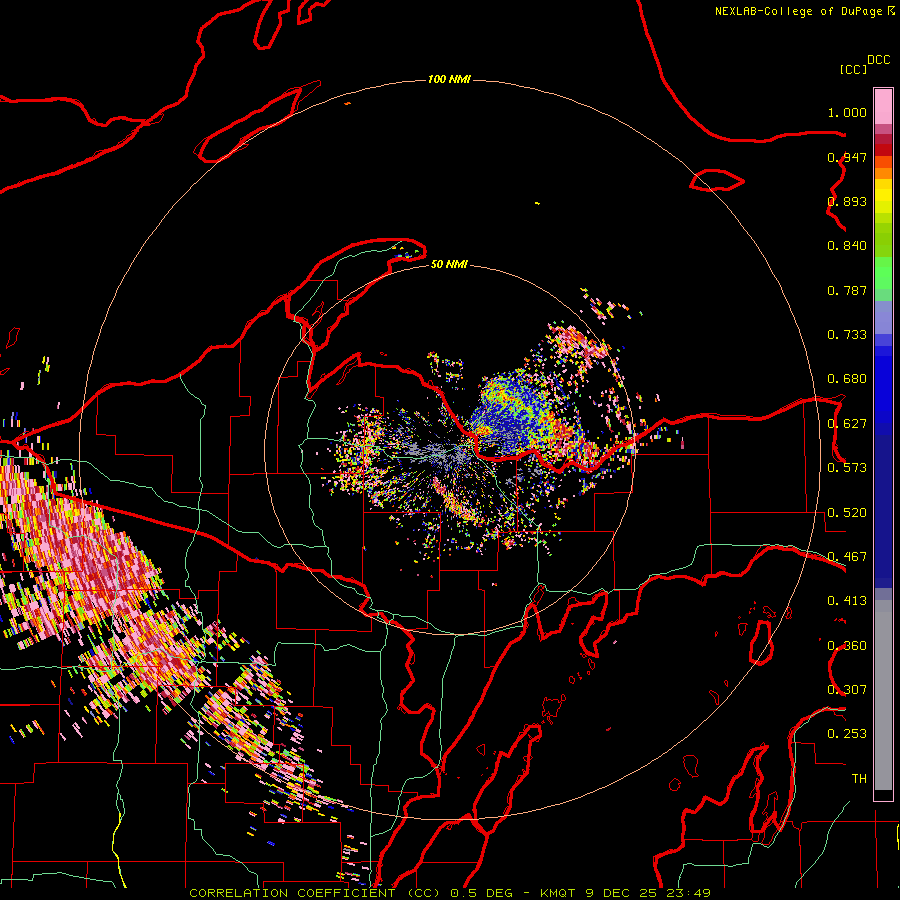Click the 0.947 color scale value
This screenshot has height=900, width=900.
847,157
